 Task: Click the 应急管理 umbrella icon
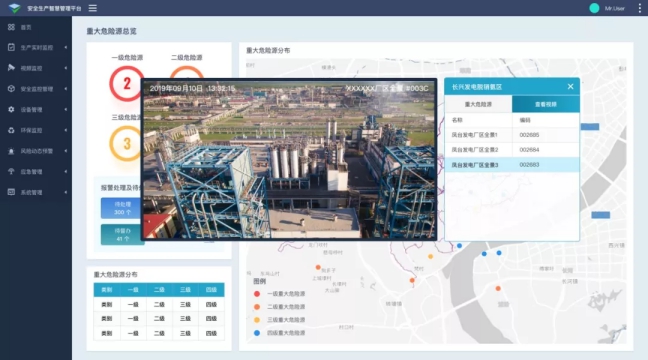click(11, 172)
